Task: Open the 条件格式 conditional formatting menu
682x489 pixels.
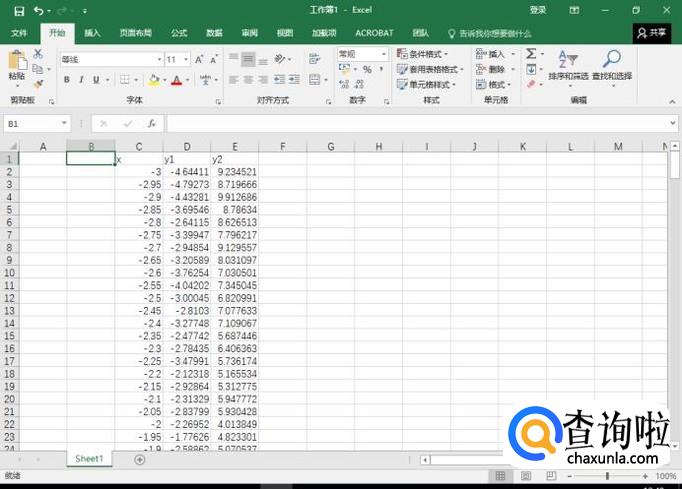Action: click(x=422, y=54)
